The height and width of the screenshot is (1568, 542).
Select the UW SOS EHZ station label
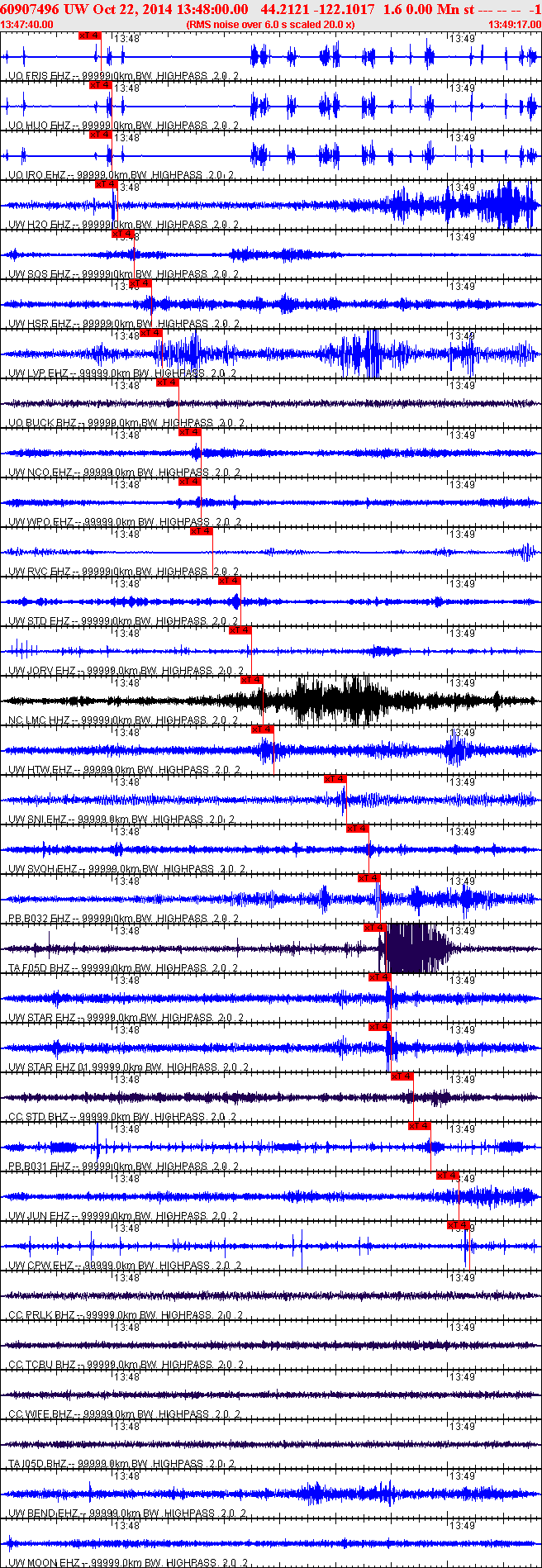click(124, 274)
